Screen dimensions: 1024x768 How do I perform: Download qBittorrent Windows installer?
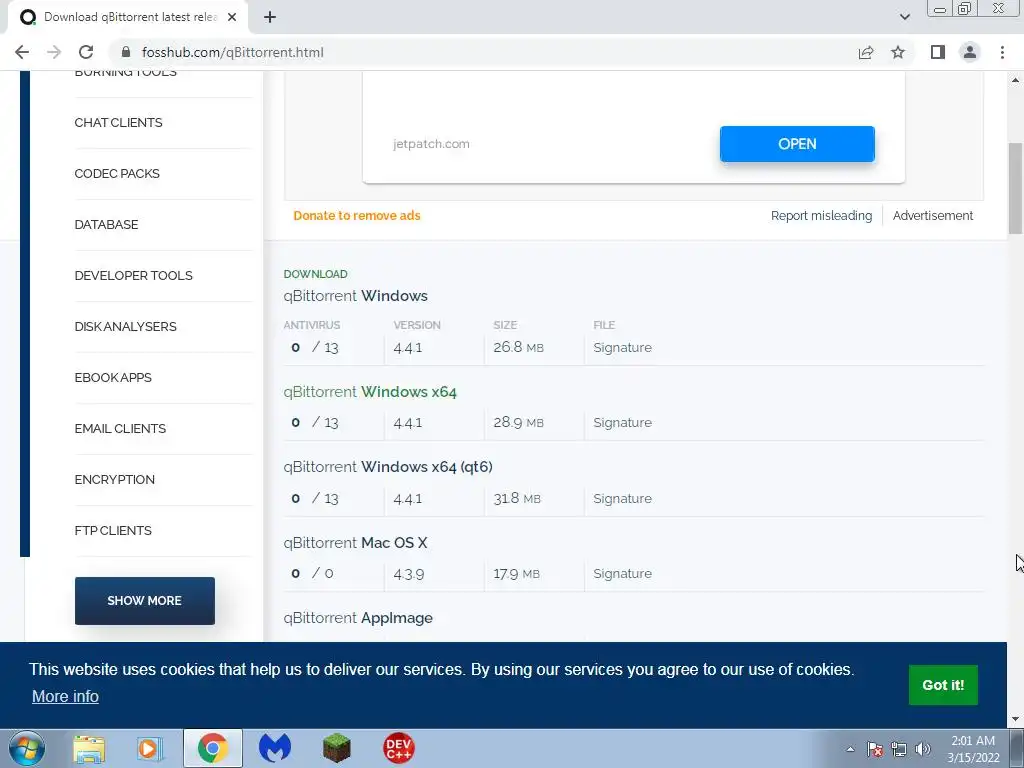click(x=355, y=296)
